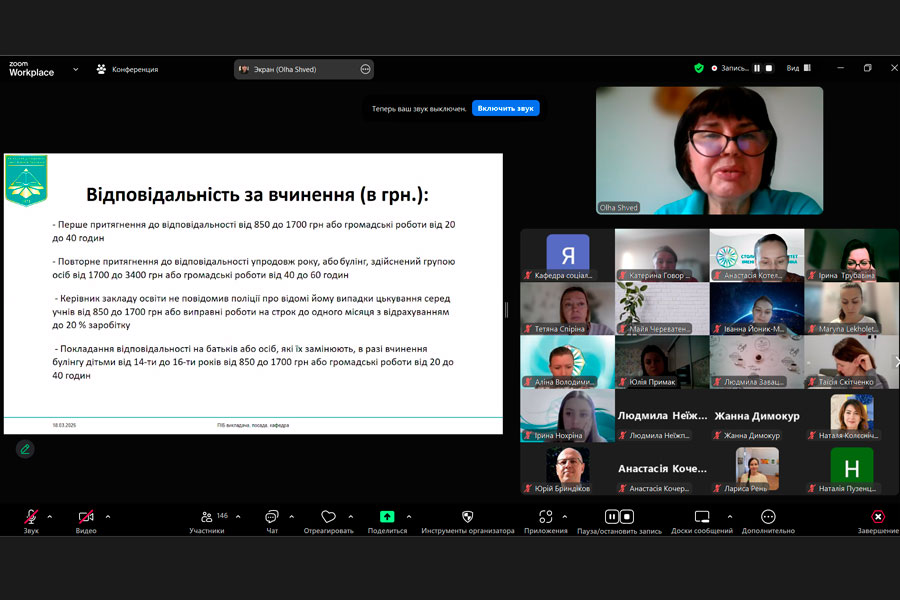This screenshot has width=900, height=600.
Task: Toggle pause recording in the bottom toolbar
Action: tap(611, 517)
